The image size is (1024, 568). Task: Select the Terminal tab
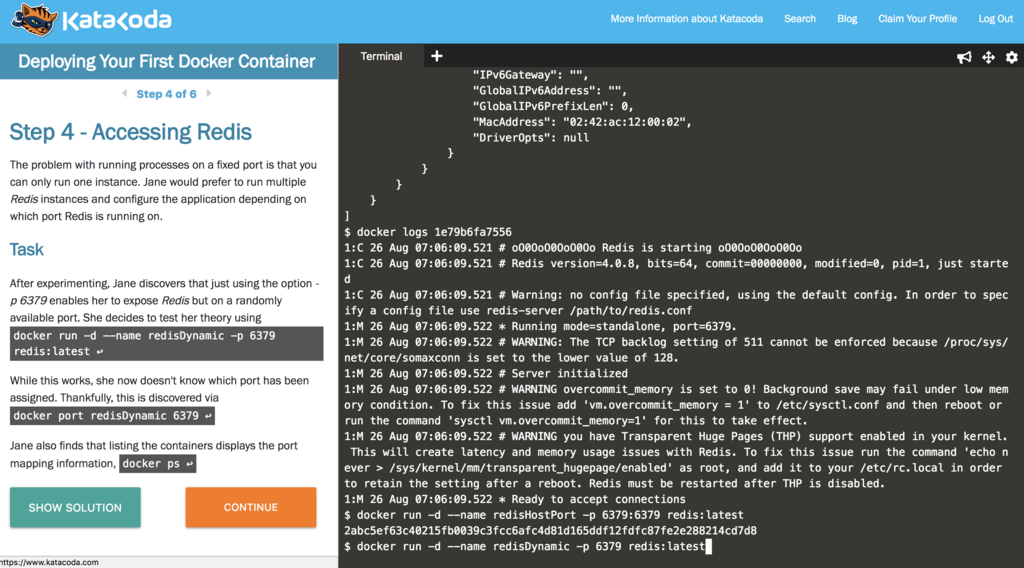pyautogui.click(x=381, y=56)
